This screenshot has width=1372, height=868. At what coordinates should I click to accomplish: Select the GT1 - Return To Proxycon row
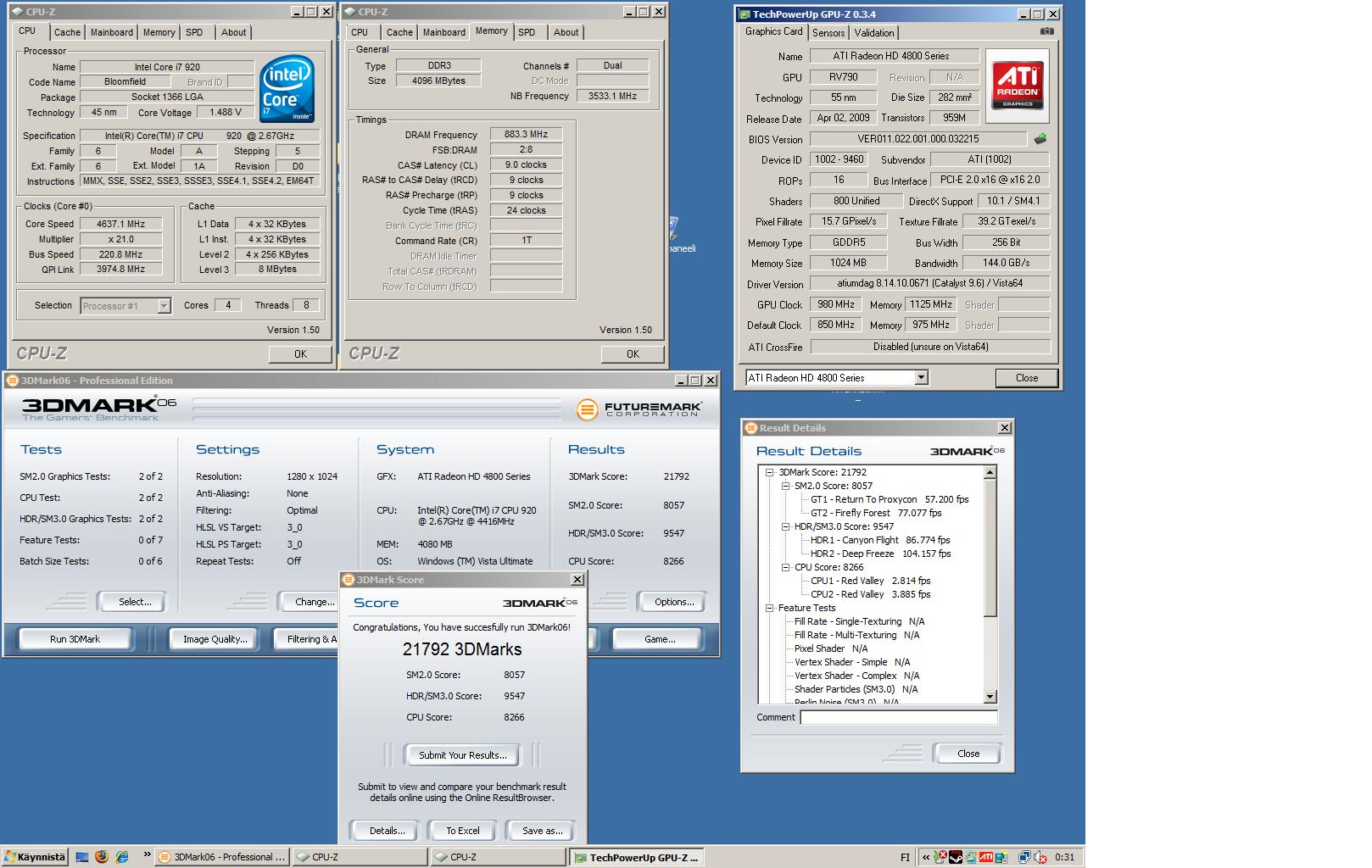(890, 499)
